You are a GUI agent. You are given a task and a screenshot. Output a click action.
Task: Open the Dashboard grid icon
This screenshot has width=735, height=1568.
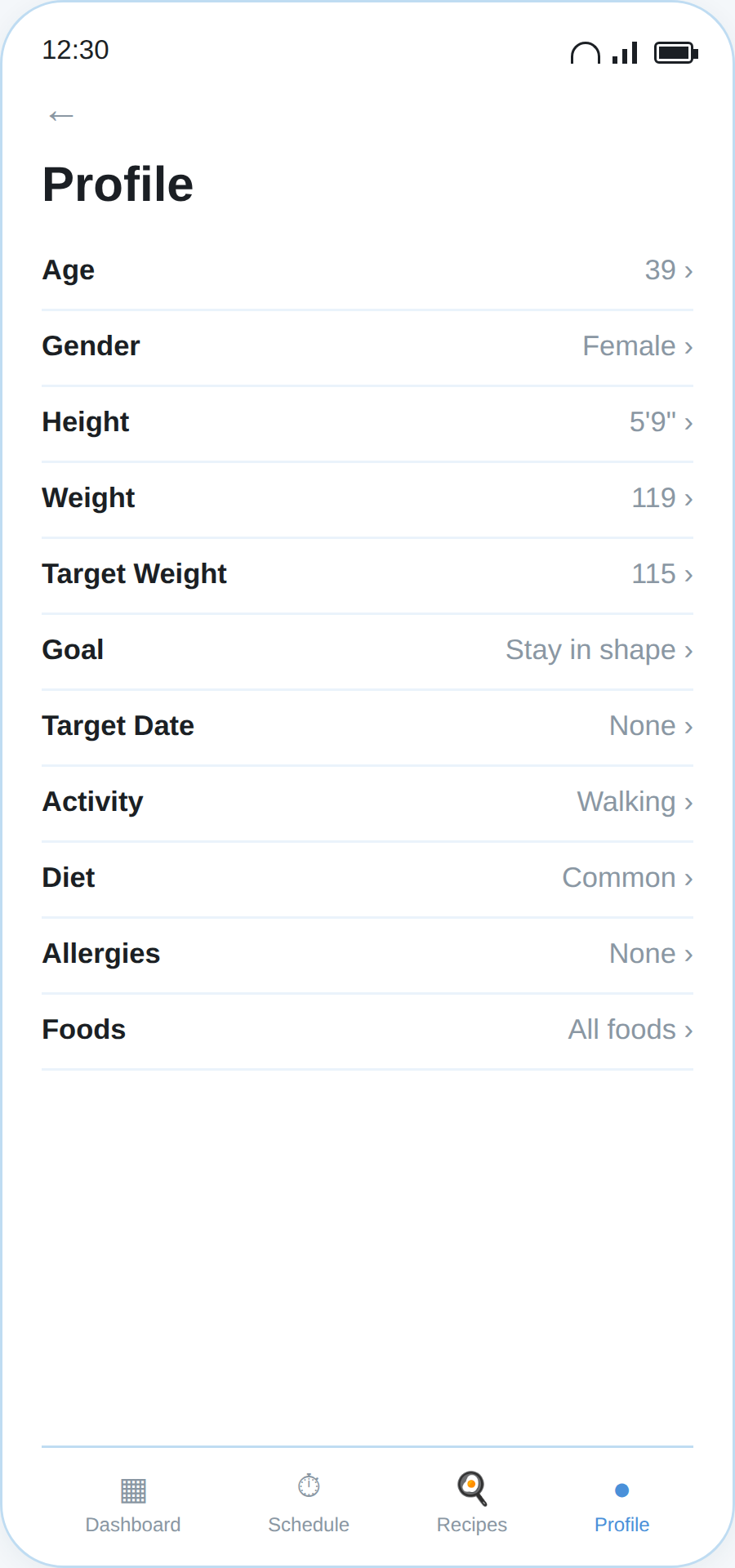click(133, 1490)
